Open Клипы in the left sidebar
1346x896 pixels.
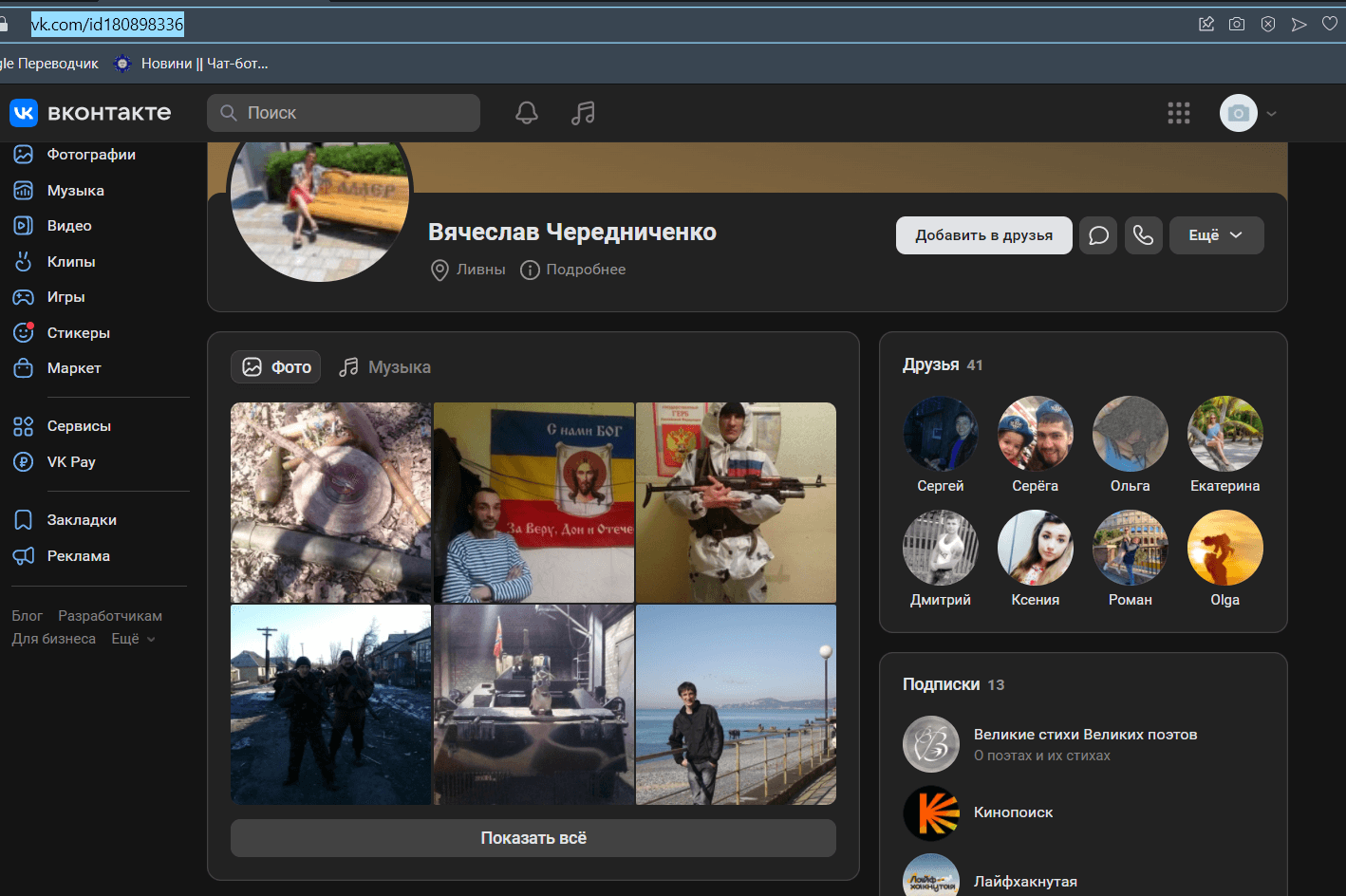pos(71,262)
